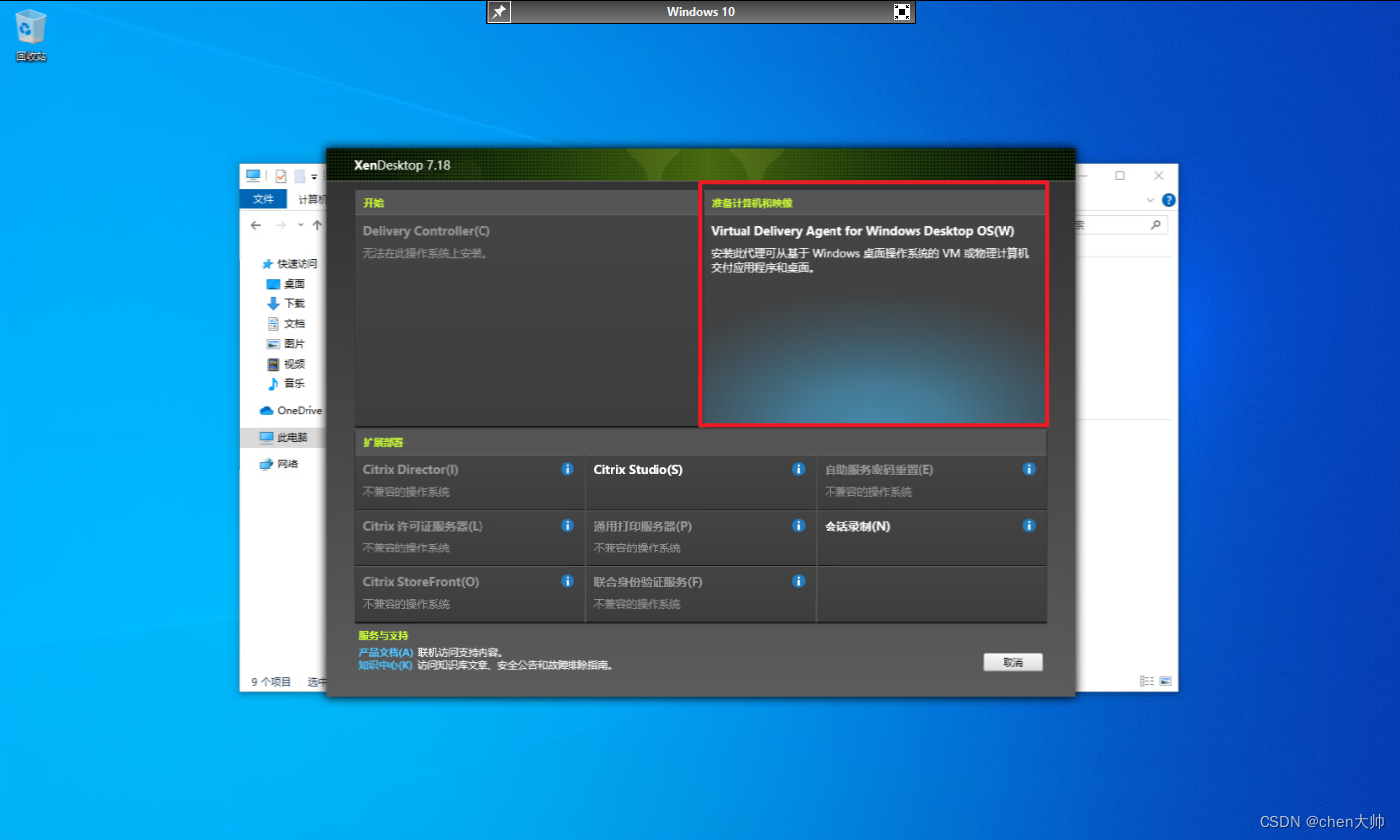This screenshot has width=1400, height=840.
Task: Show info for Citrix Director(I)
Action: coord(568,469)
